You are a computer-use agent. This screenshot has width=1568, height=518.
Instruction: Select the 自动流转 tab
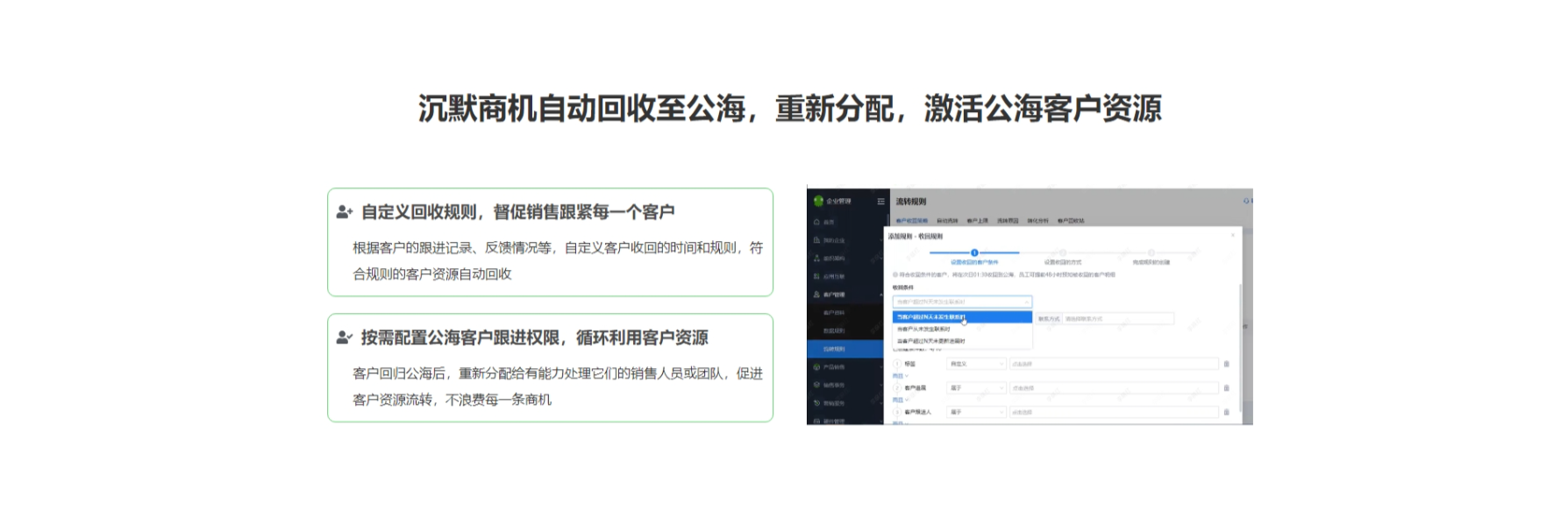coord(947,221)
